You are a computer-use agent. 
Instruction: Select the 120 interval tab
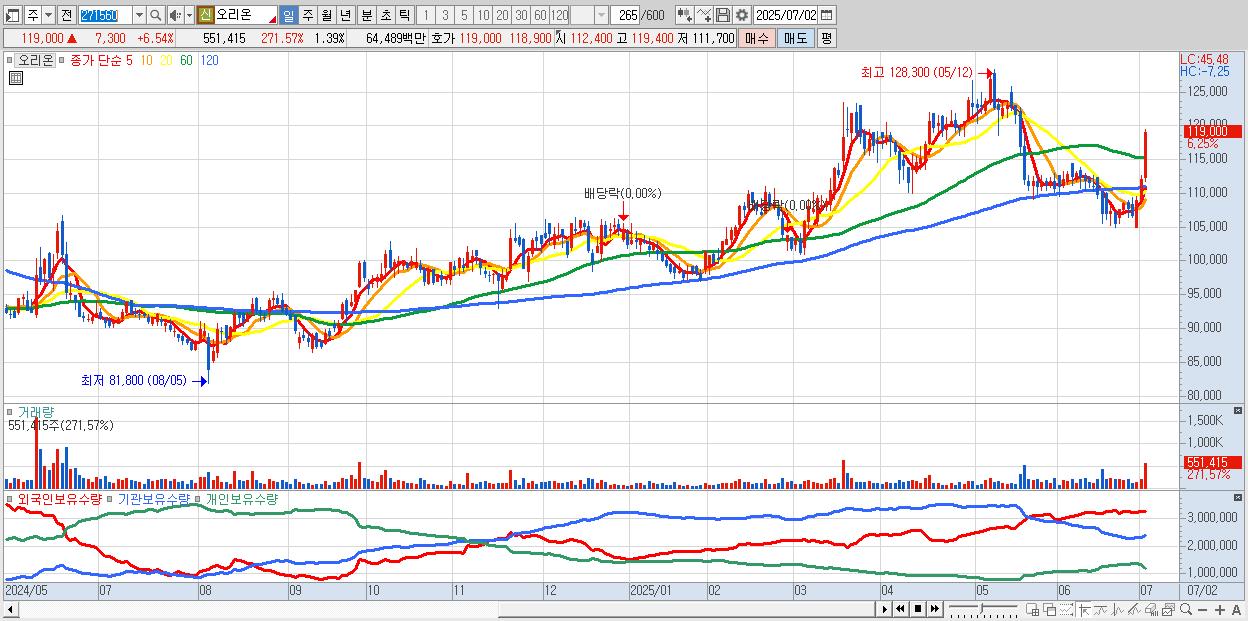point(559,15)
